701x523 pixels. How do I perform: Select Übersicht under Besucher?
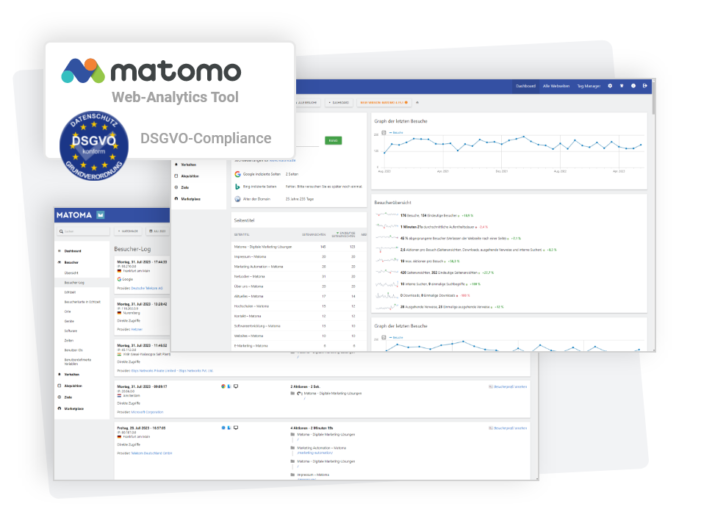click(x=72, y=273)
